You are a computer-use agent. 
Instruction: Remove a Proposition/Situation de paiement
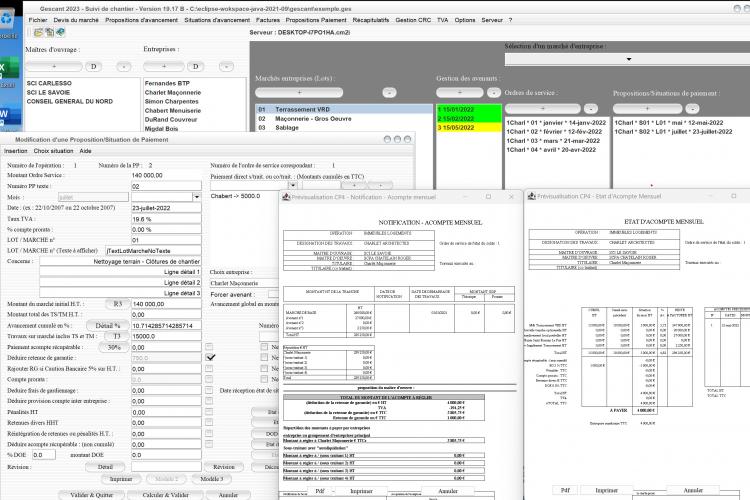(692, 109)
